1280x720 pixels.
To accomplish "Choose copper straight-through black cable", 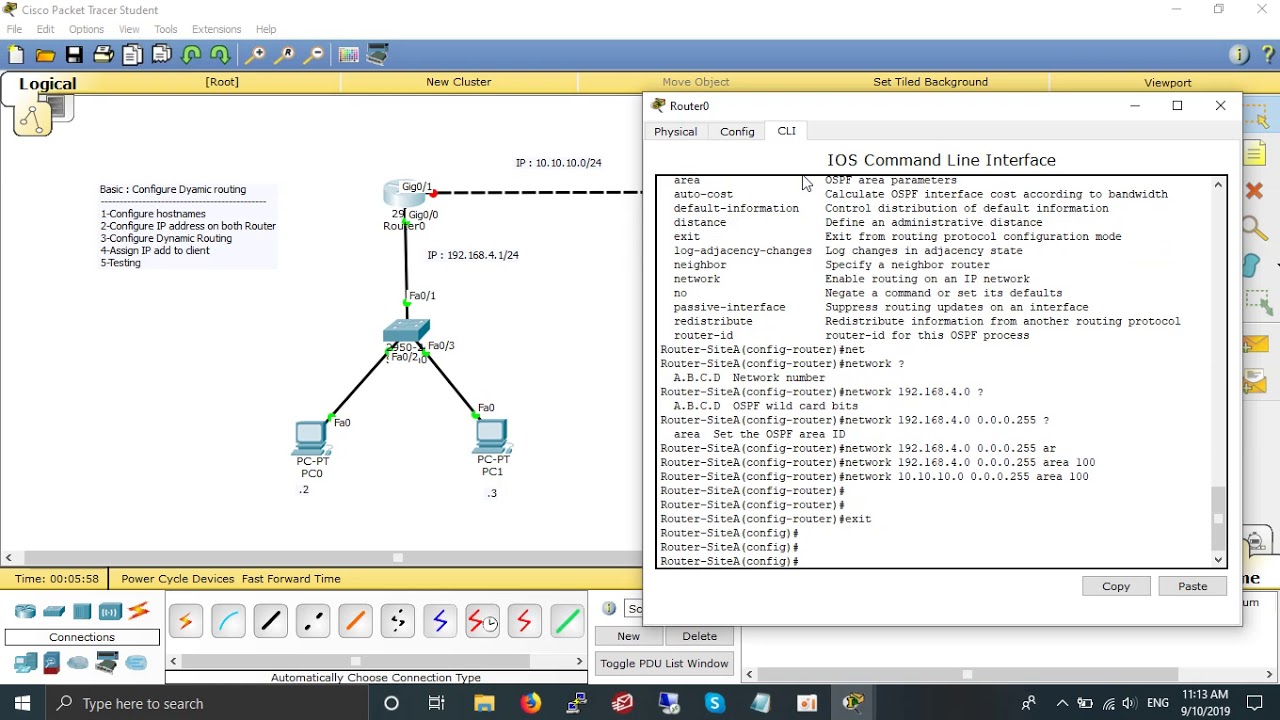I will [270, 621].
